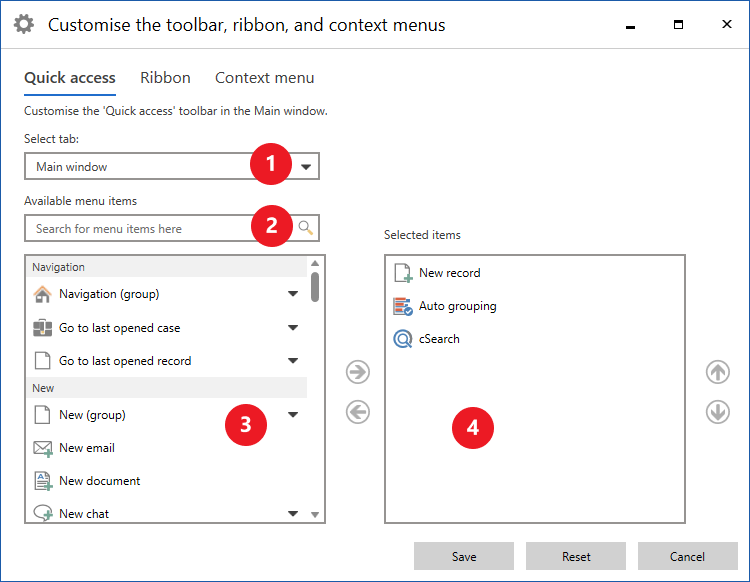This screenshot has height=582, width=750.
Task: Switch to the Ribbon tab
Action: [165, 78]
